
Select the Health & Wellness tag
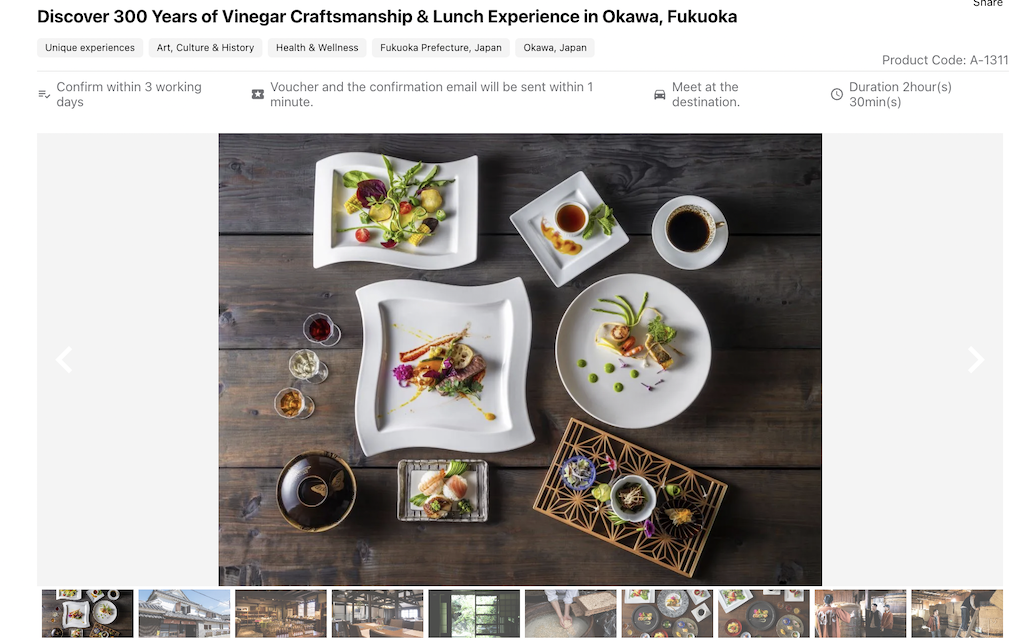(x=317, y=48)
